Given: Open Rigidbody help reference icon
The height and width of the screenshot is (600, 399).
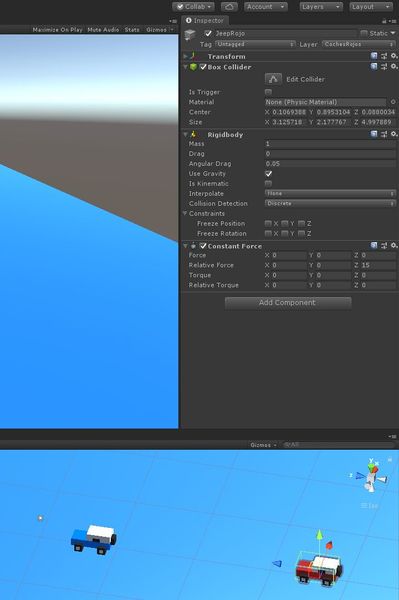Looking at the screenshot, I should tap(374, 134).
